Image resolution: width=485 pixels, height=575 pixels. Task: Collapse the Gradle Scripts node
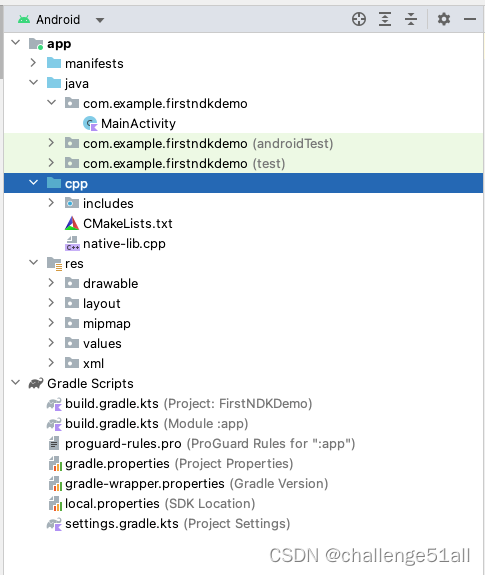click(16, 382)
